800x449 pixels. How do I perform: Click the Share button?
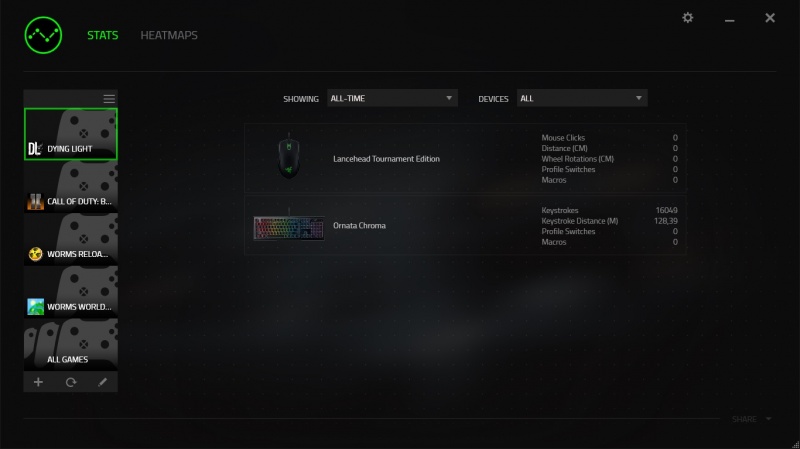coord(744,419)
